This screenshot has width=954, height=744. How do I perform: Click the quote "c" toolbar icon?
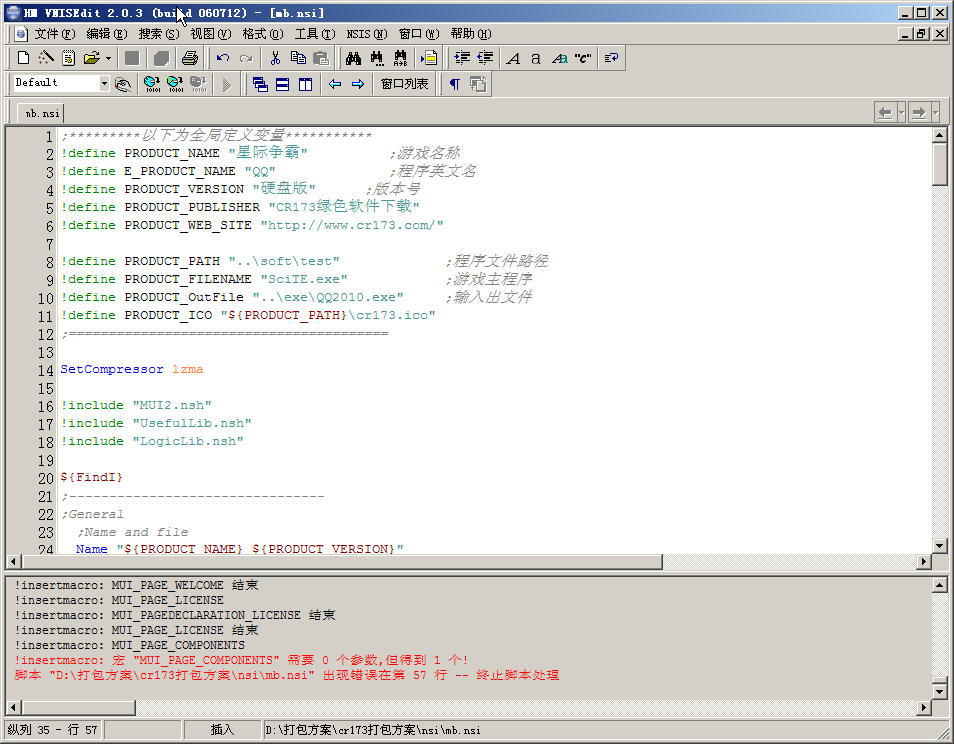pyautogui.click(x=582, y=58)
